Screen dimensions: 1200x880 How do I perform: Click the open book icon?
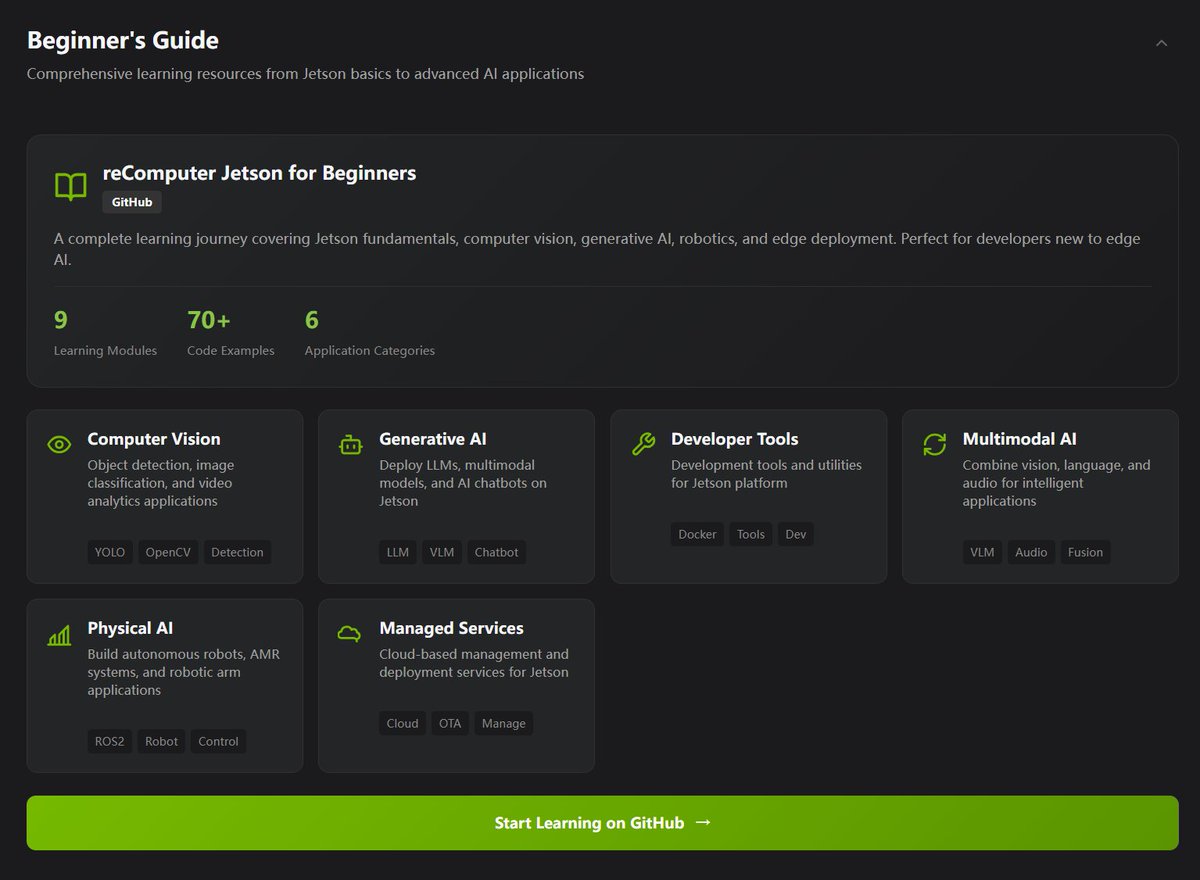point(70,186)
